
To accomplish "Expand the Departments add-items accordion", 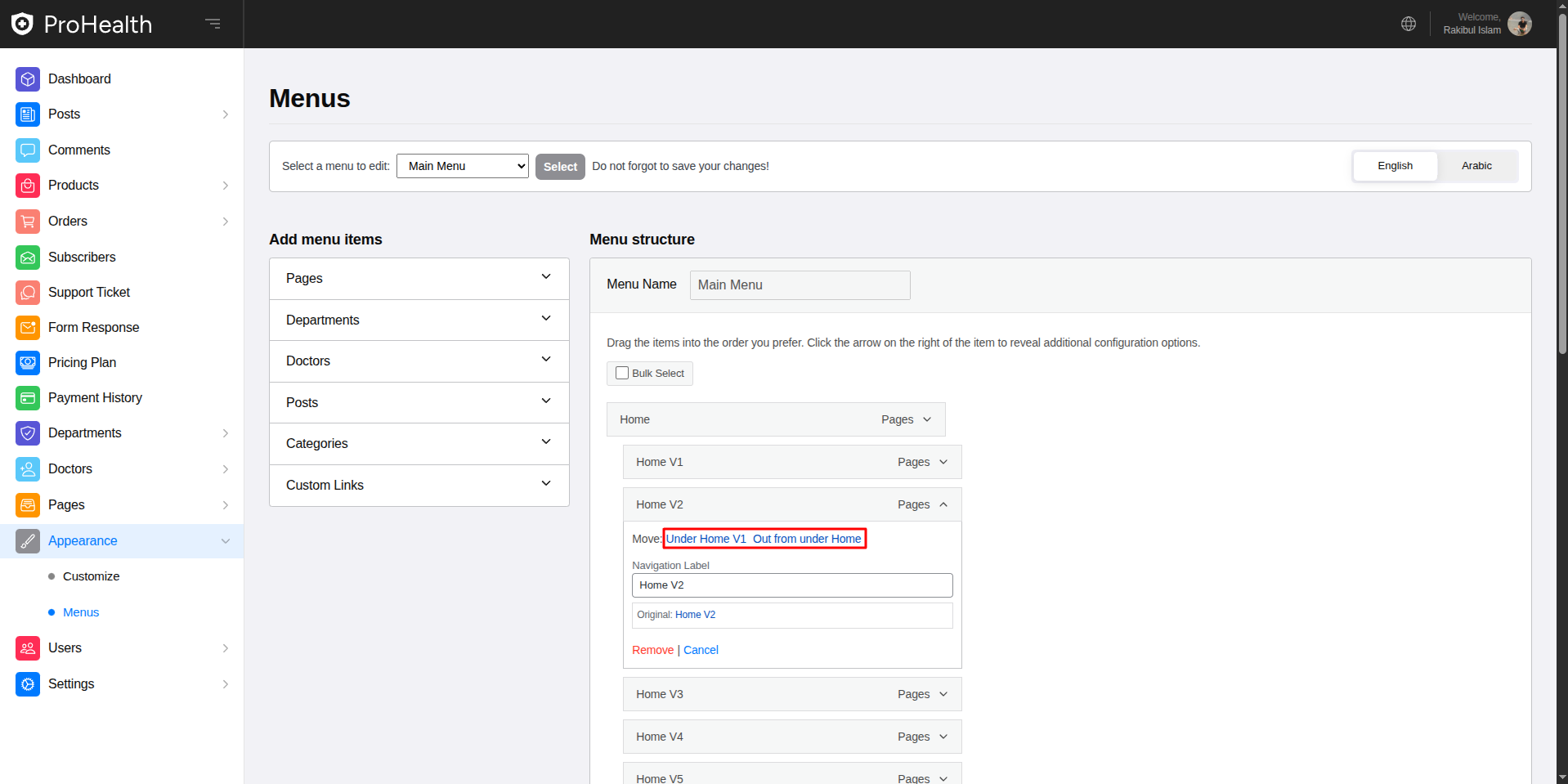I will (x=419, y=320).
